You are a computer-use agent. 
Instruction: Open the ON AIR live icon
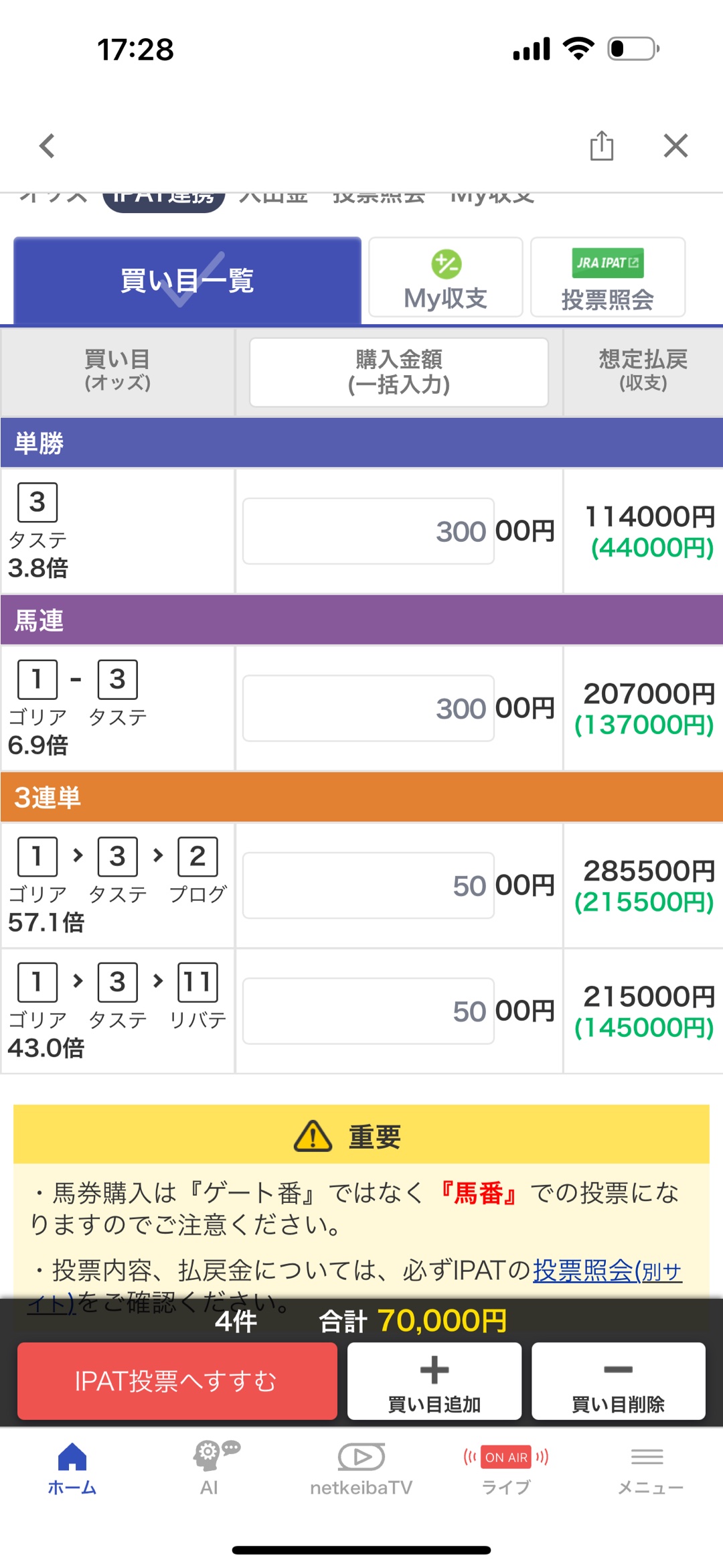click(x=506, y=1457)
